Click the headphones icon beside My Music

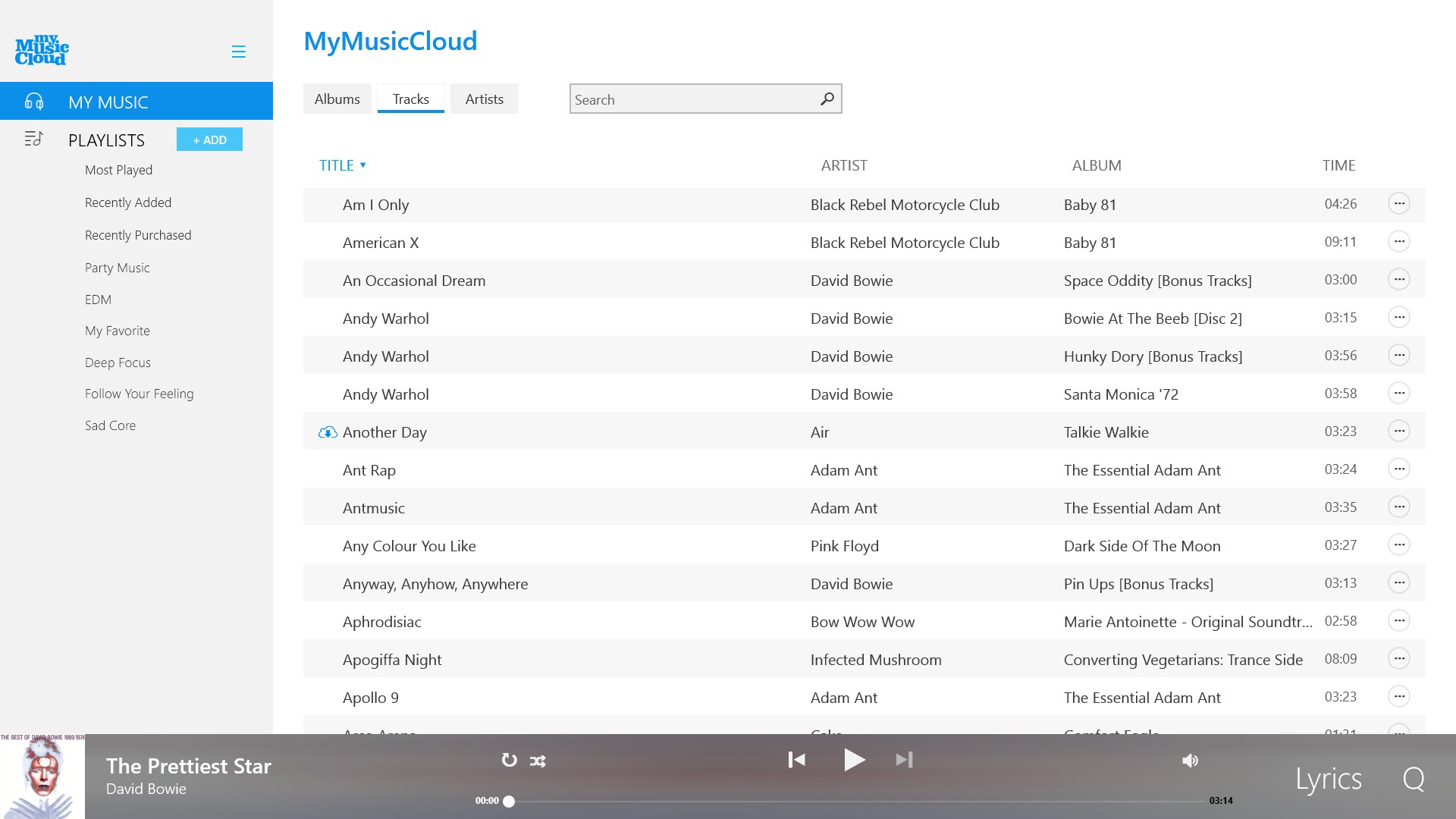click(x=34, y=102)
